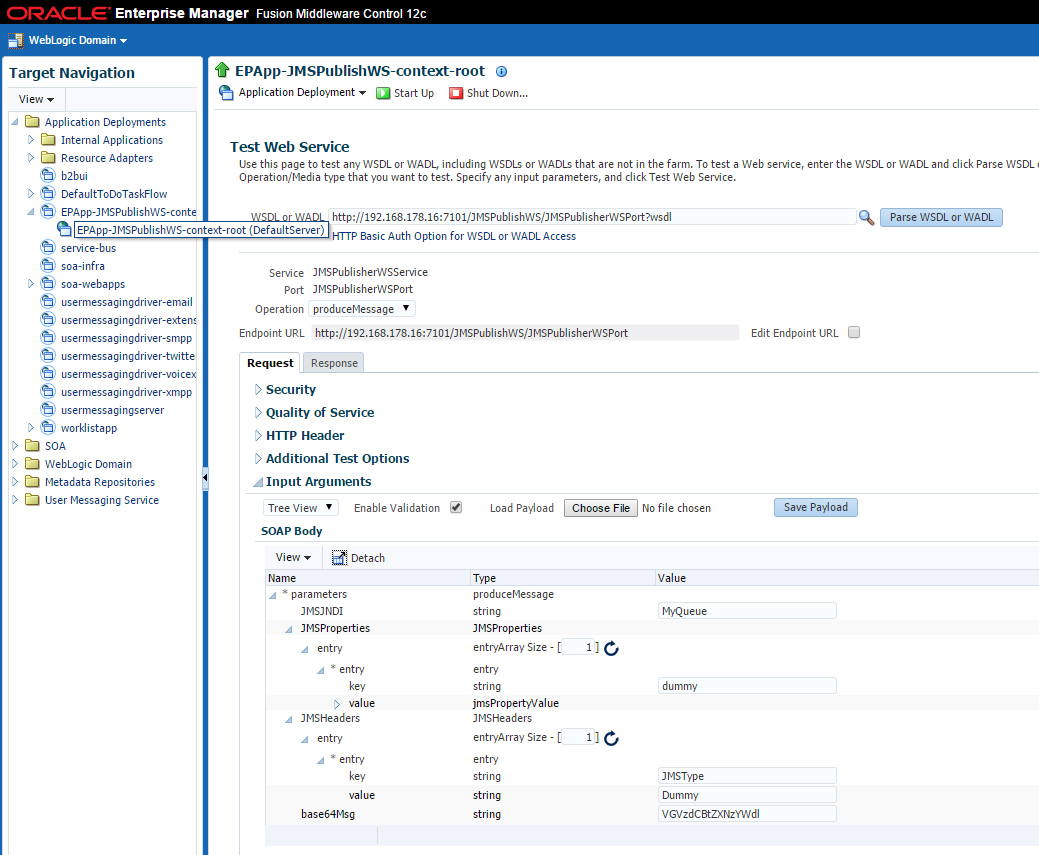Click the Choose File button
Screen dimensions: 1039x855
coord(600,508)
